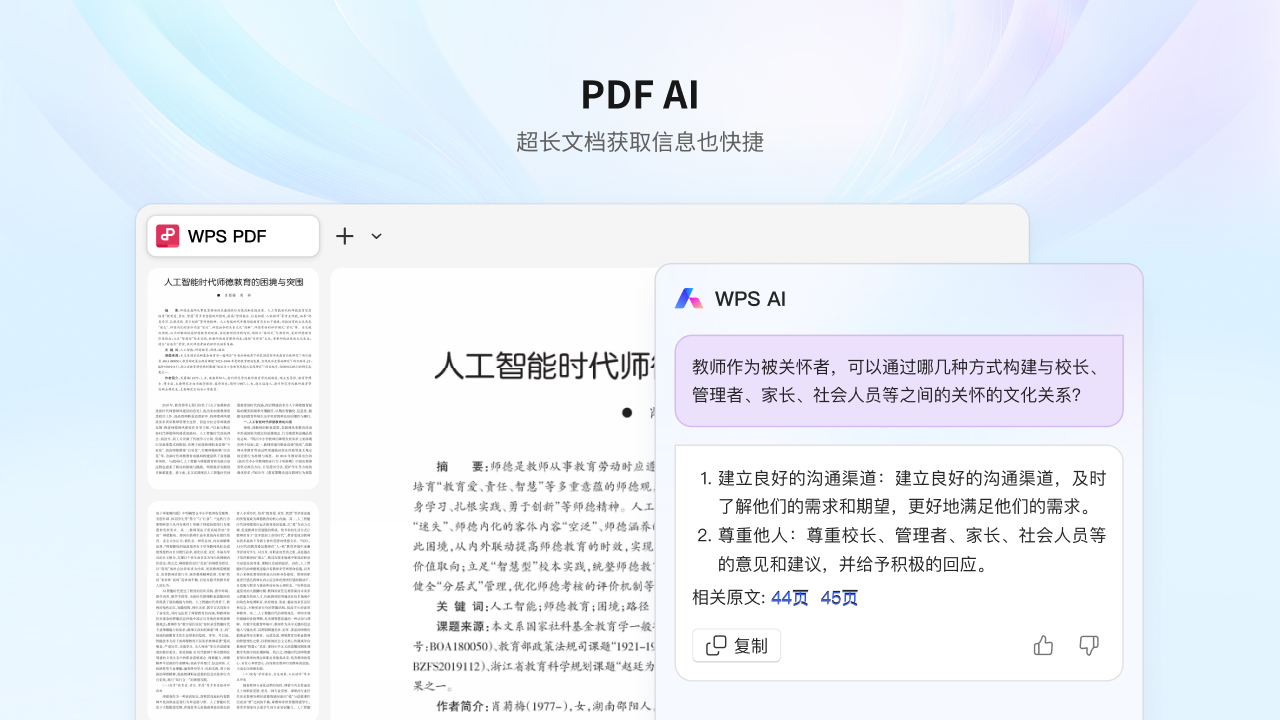Click the 相关原文 reference label
The image size is (1280, 720).
pos(725,597)
